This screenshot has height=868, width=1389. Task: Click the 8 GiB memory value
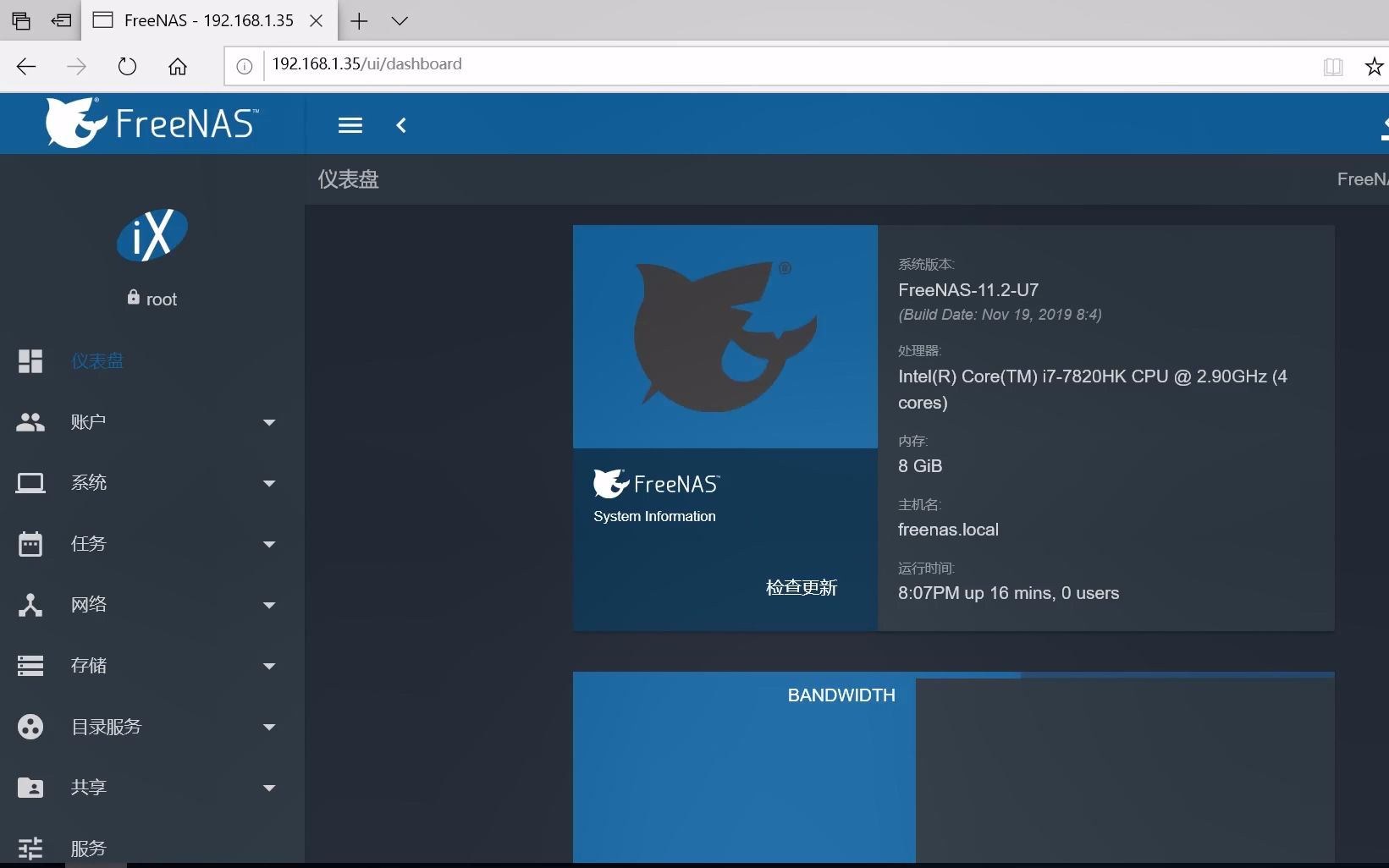coord(920,466)
